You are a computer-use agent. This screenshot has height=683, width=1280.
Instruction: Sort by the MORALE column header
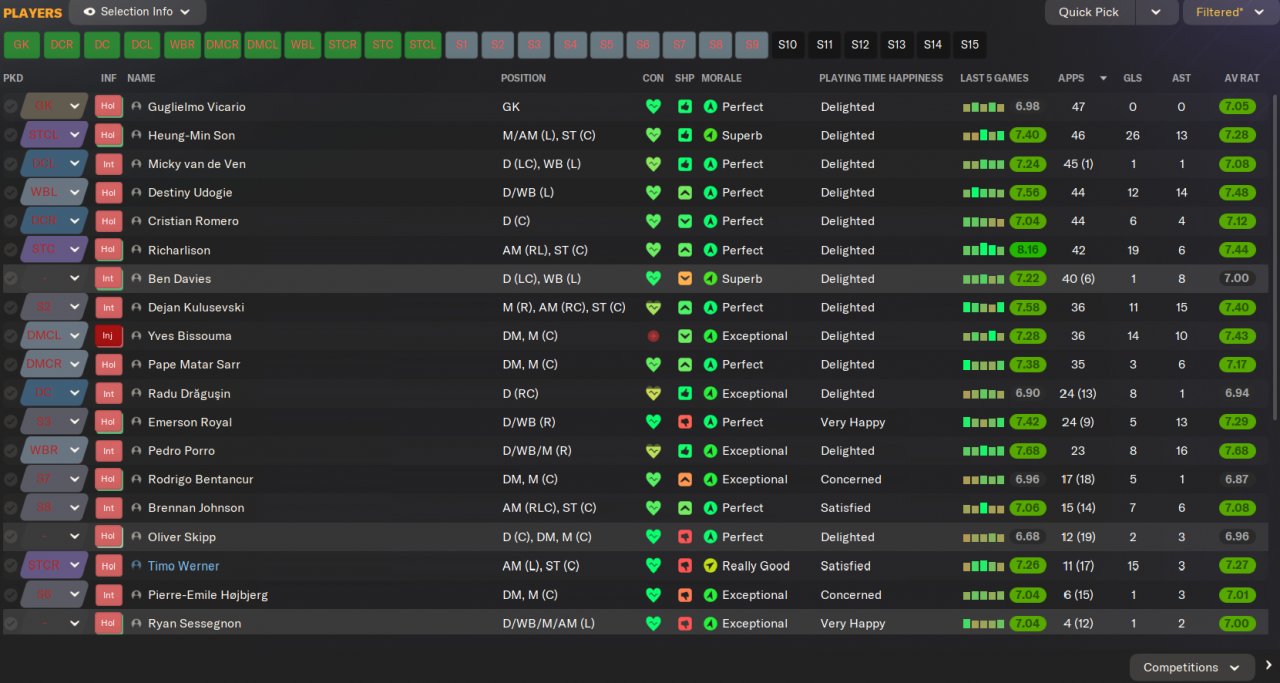(721, 78)
